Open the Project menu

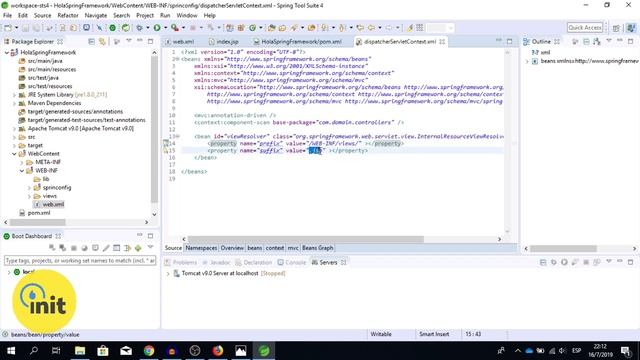pyautogui.click(x=145, y=15)
